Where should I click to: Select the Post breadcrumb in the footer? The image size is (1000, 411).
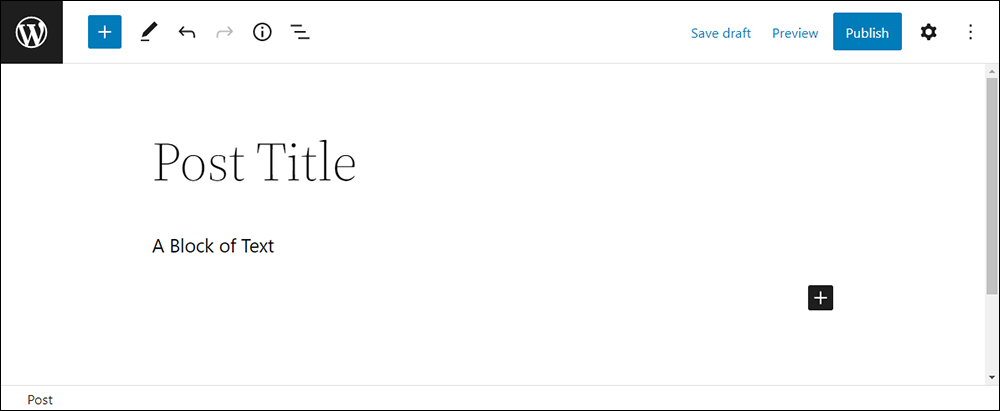(x=40, y=400)
